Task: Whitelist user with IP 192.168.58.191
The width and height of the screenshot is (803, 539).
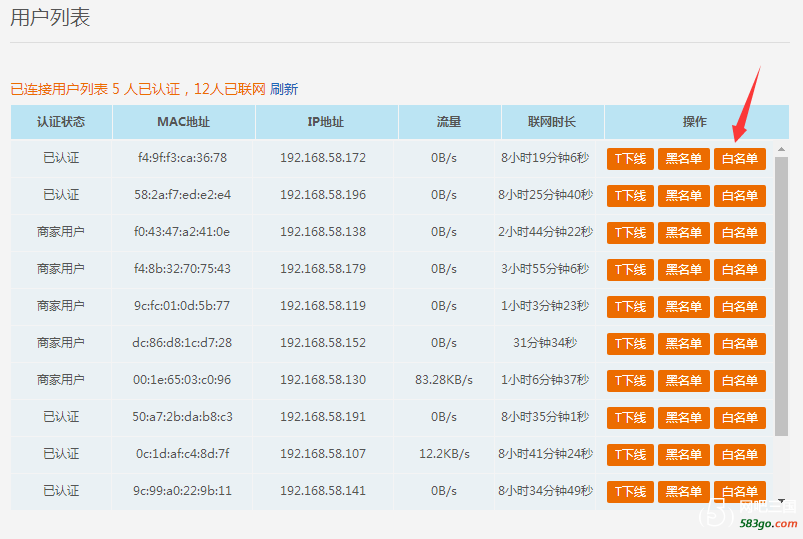Action: [x=740, y=418]
